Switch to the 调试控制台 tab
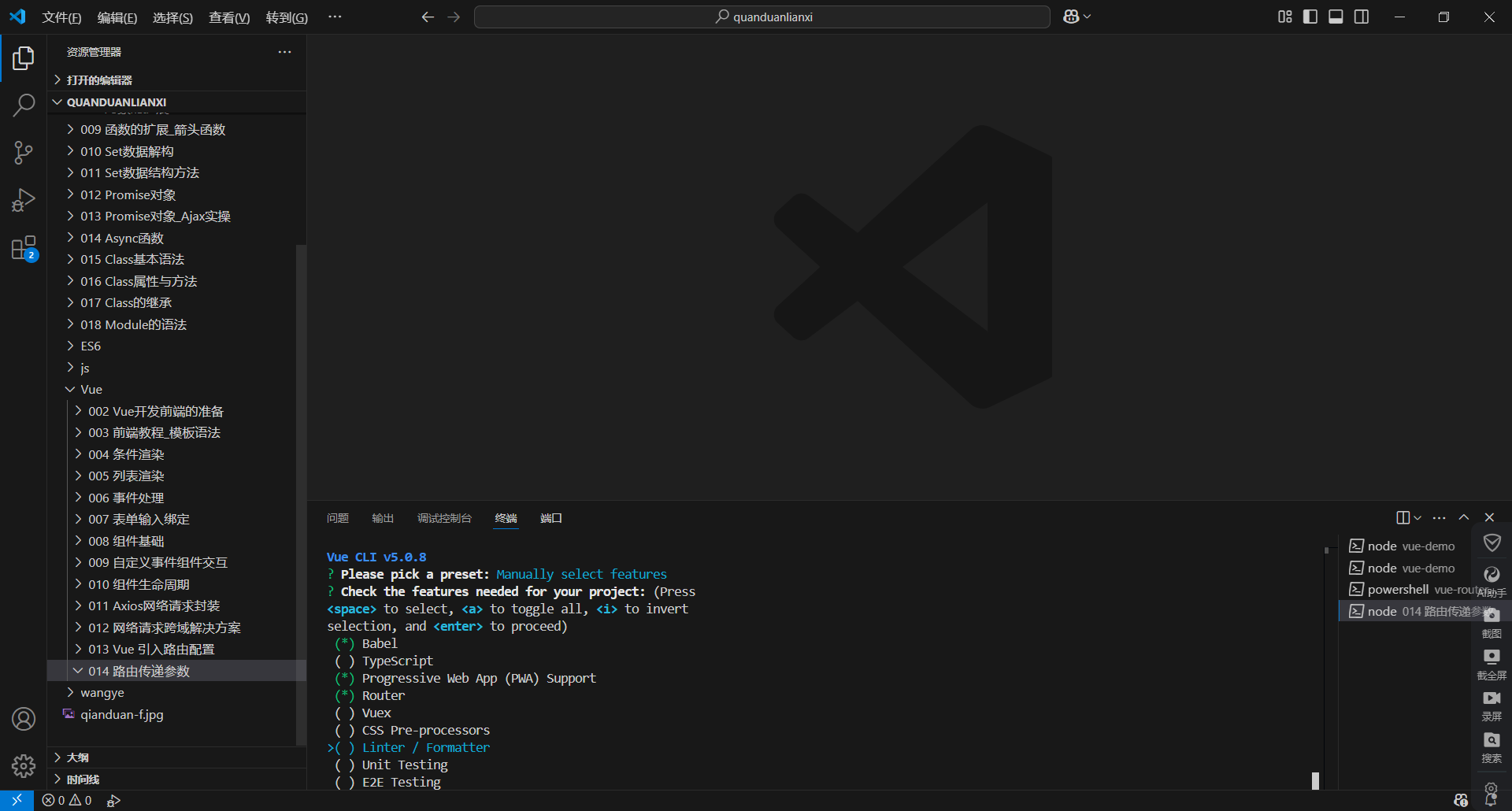Viewport: 1512px width, 811px height. click(444, 518)
